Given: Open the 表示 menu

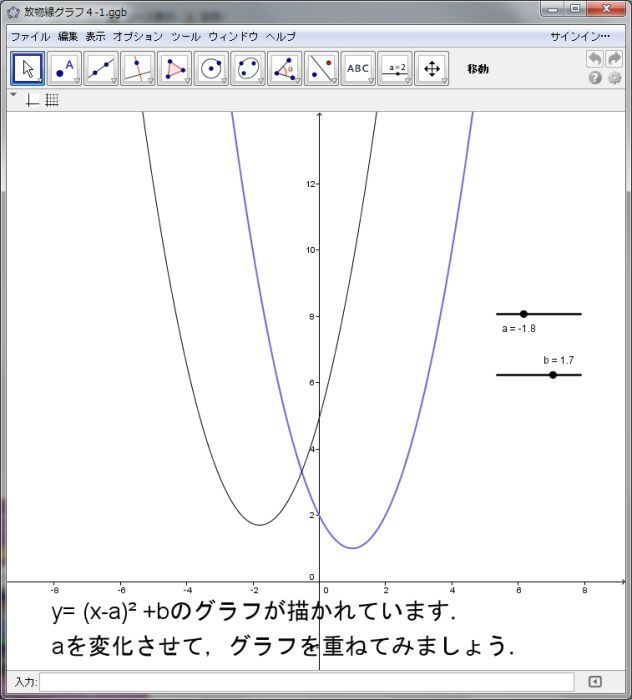Looking at the screenshot, I should [x=96, y=37].
